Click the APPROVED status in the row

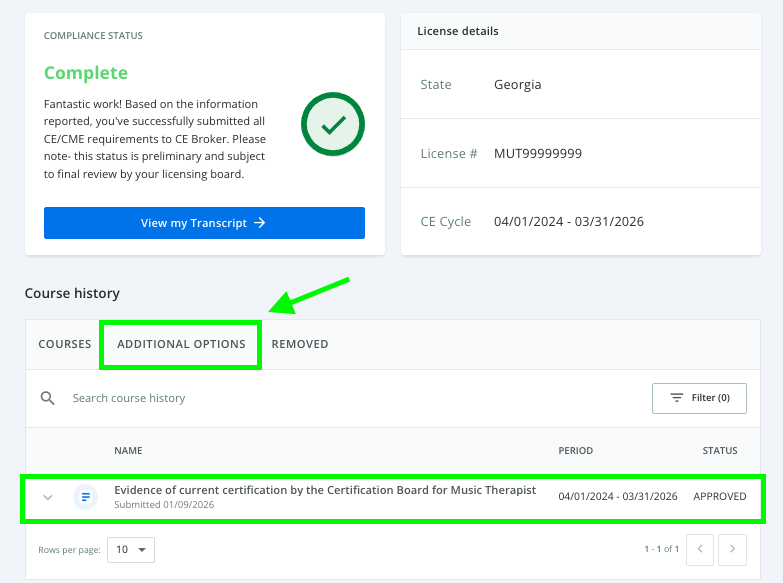tap(719, 497)
